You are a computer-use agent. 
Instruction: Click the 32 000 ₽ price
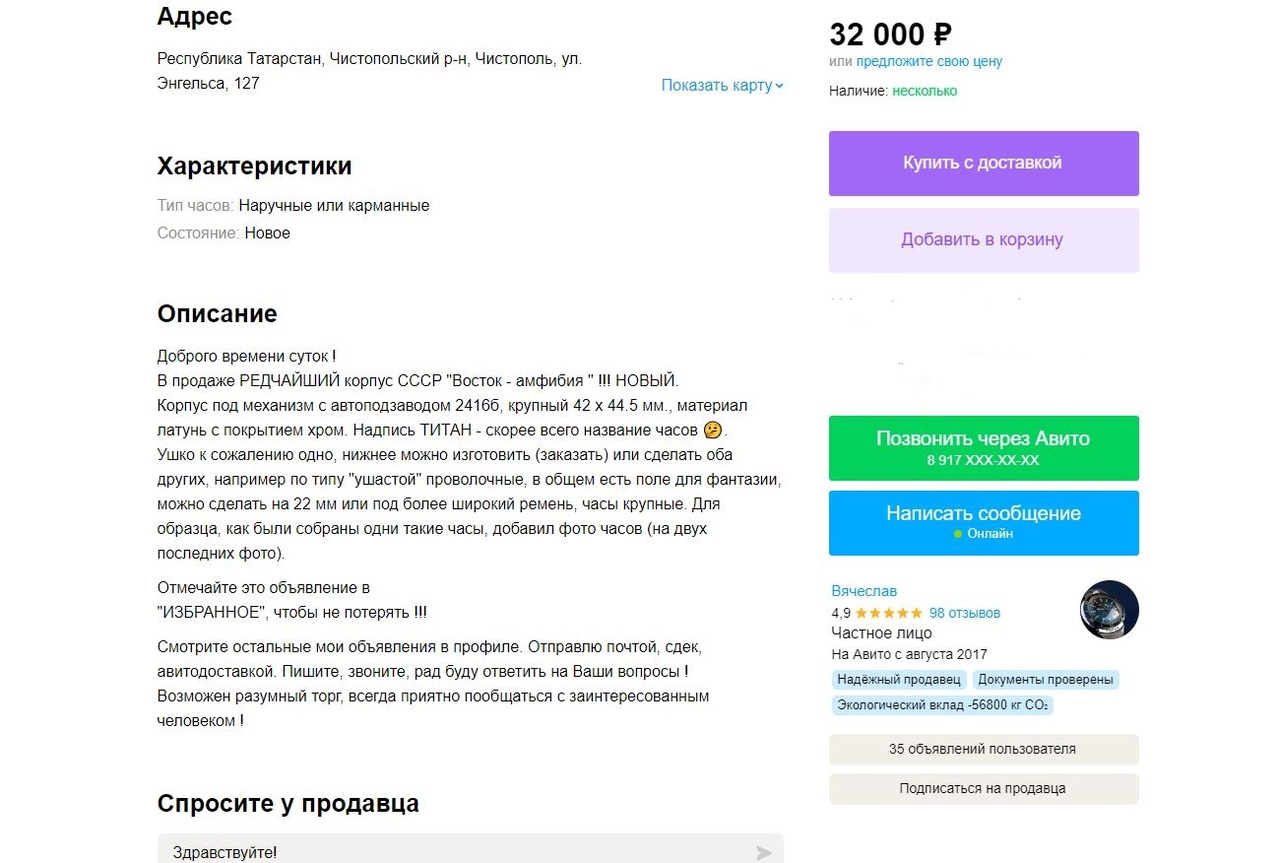pyautogui.click(x=890, y=35)
